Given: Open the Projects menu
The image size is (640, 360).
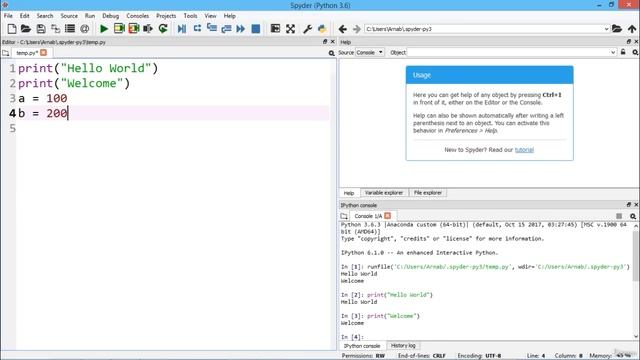Looking at the screenshot, I should (x=166, y=16).
